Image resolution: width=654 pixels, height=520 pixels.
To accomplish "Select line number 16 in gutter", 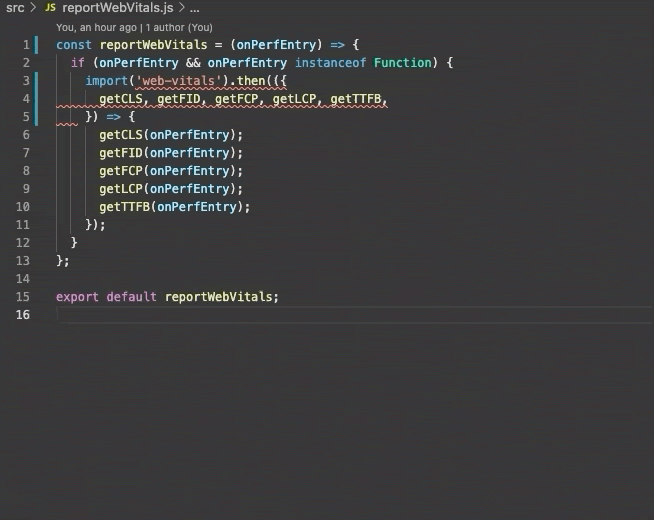I will (23, 314).
